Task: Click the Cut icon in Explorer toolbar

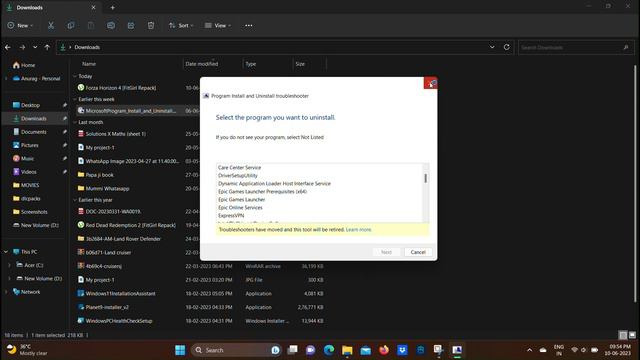Action: tap(51, 25)
